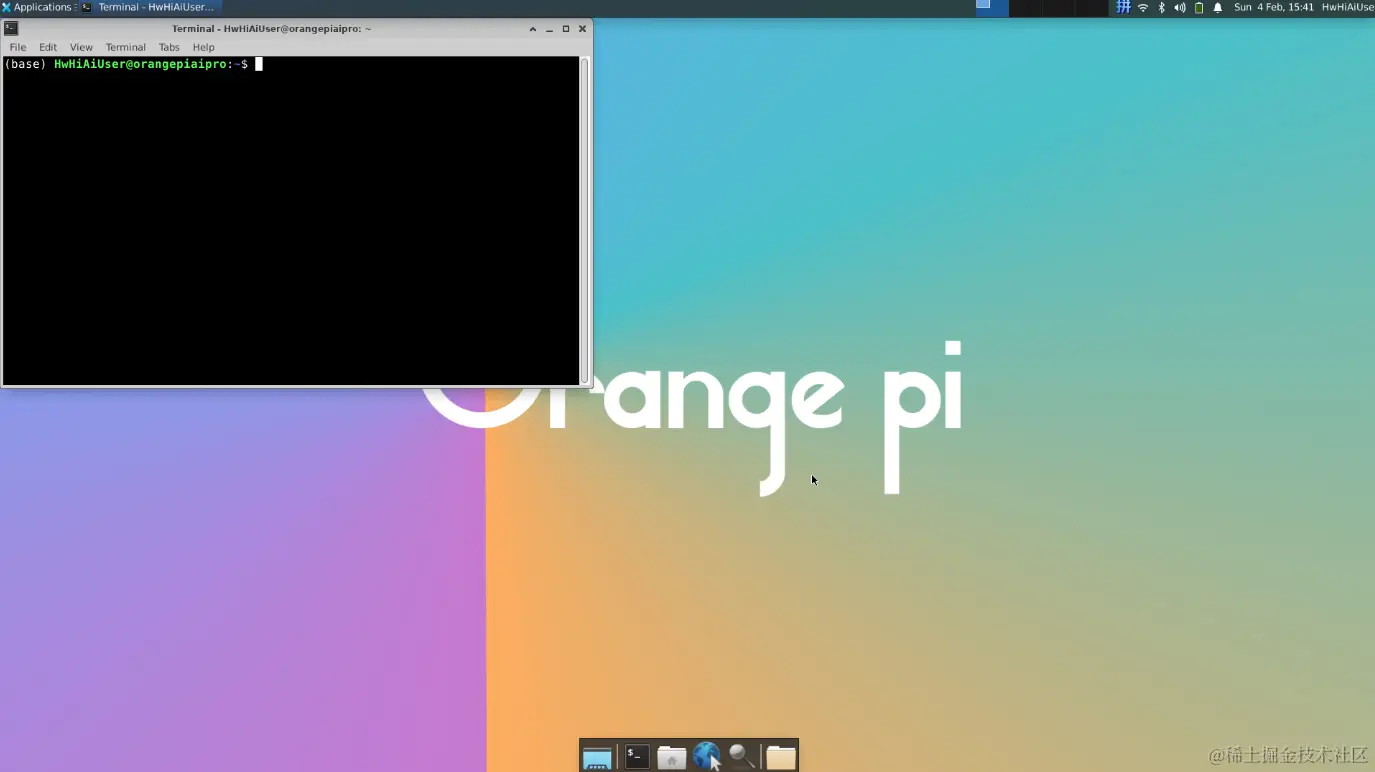Open the Help menu in Terminal
Viewport: 1375px width, 772px height.
(x=203, y=47)
